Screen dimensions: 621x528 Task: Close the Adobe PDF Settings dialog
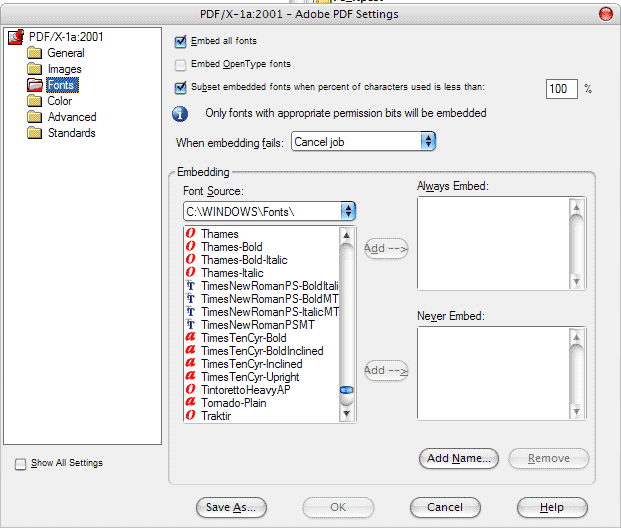[606, 14]
